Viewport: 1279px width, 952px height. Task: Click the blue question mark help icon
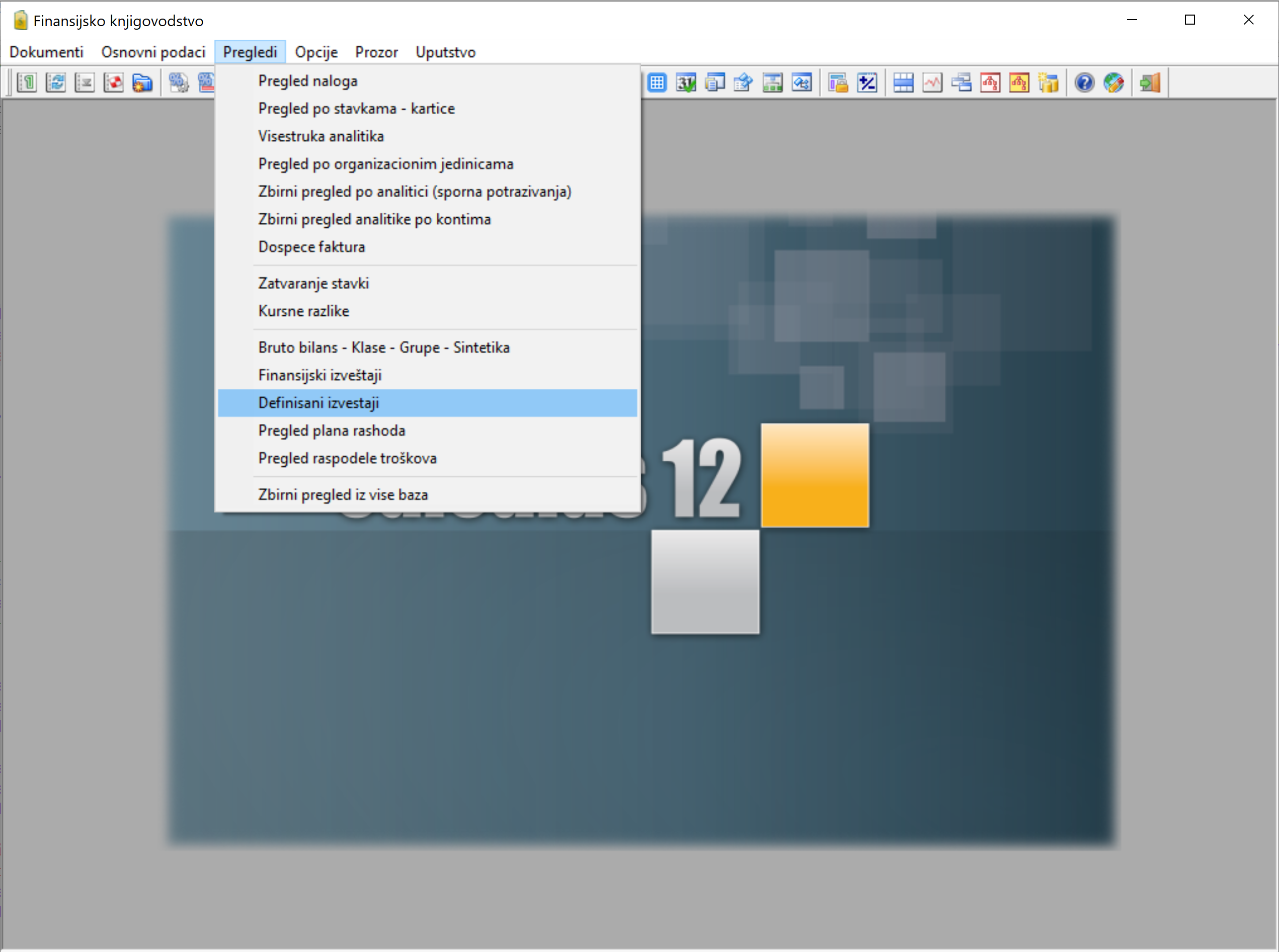point(1084,83)
